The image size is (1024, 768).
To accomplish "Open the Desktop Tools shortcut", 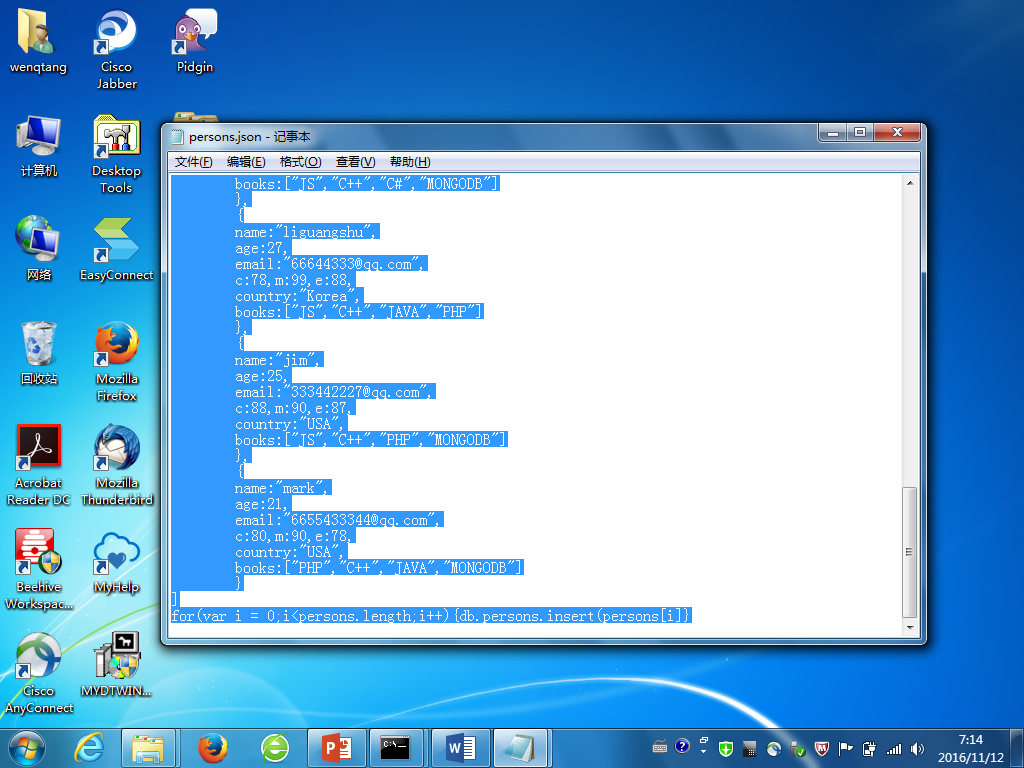I will 116,153.
